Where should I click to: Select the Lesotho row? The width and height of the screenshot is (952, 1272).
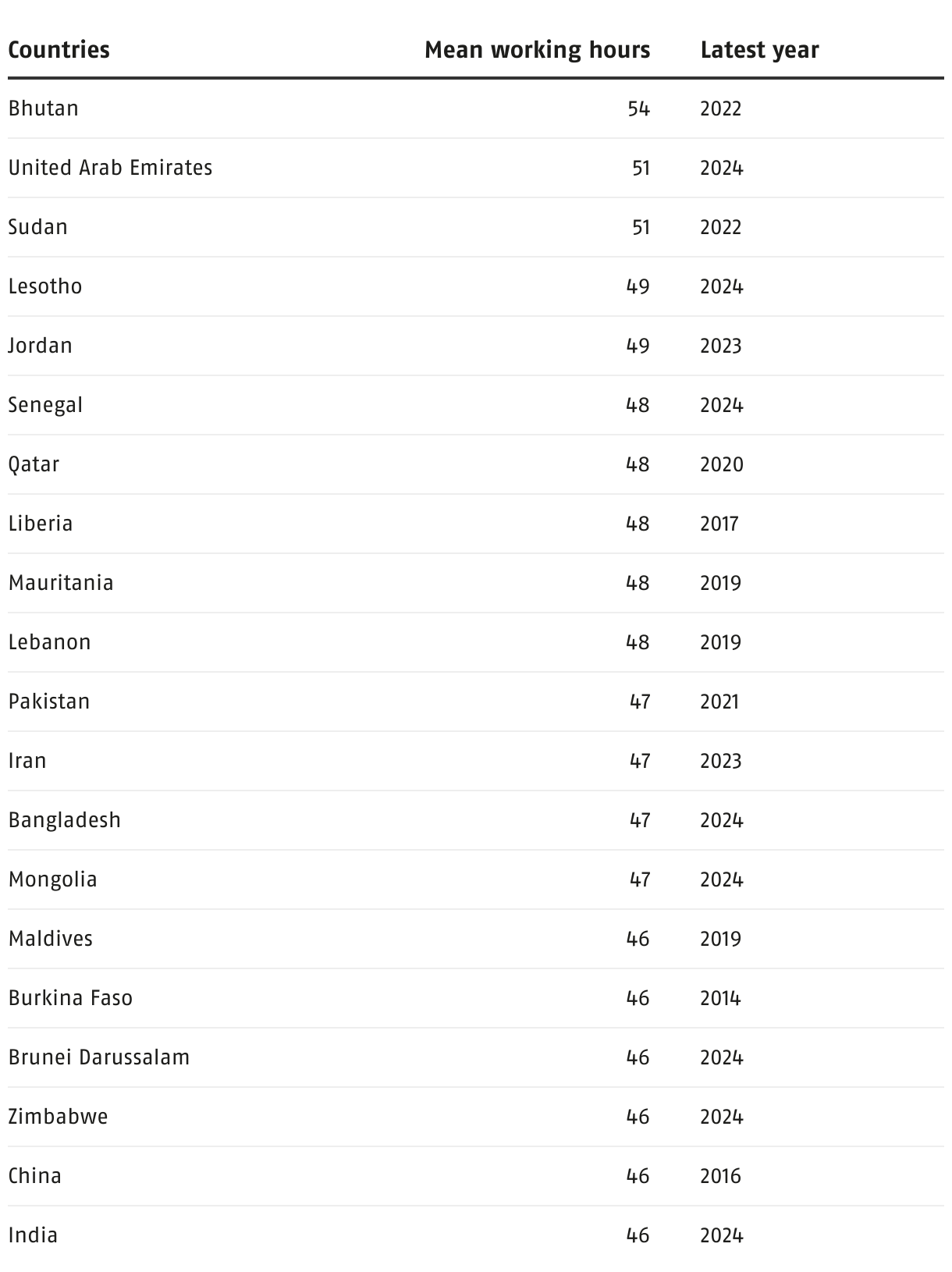click(476, 286)
